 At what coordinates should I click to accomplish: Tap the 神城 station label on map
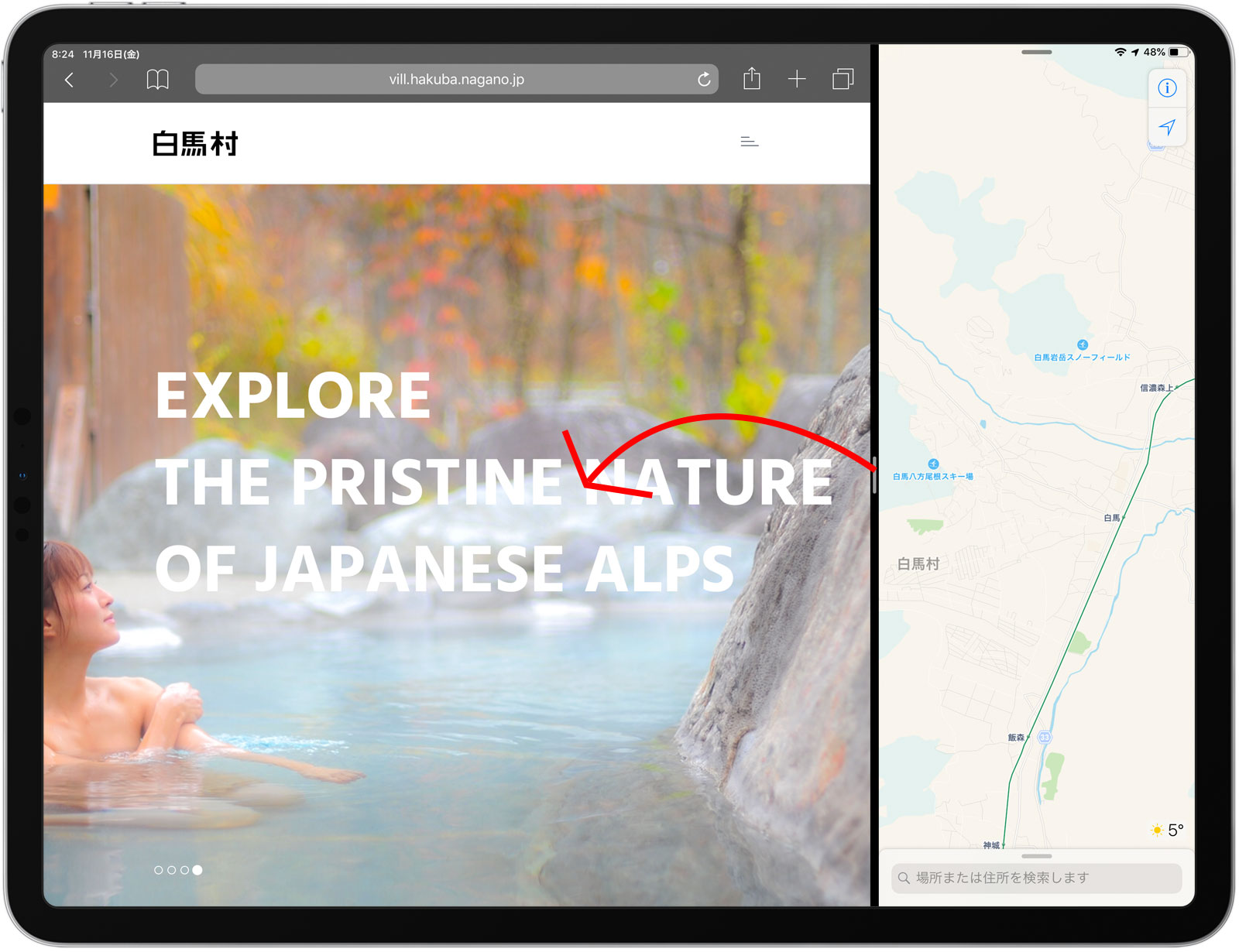[992, 845]
